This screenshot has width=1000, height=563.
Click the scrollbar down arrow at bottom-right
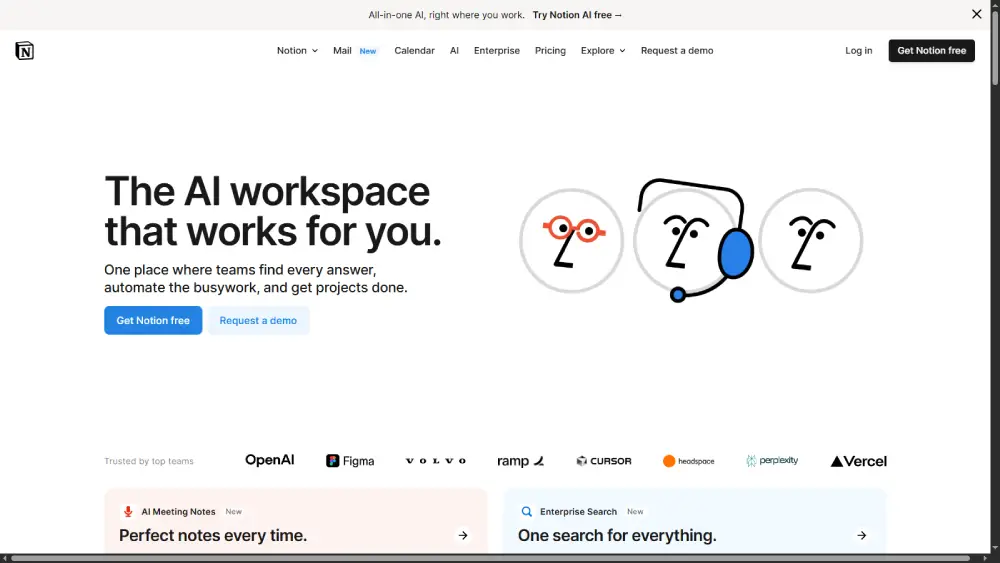point(995,548)
